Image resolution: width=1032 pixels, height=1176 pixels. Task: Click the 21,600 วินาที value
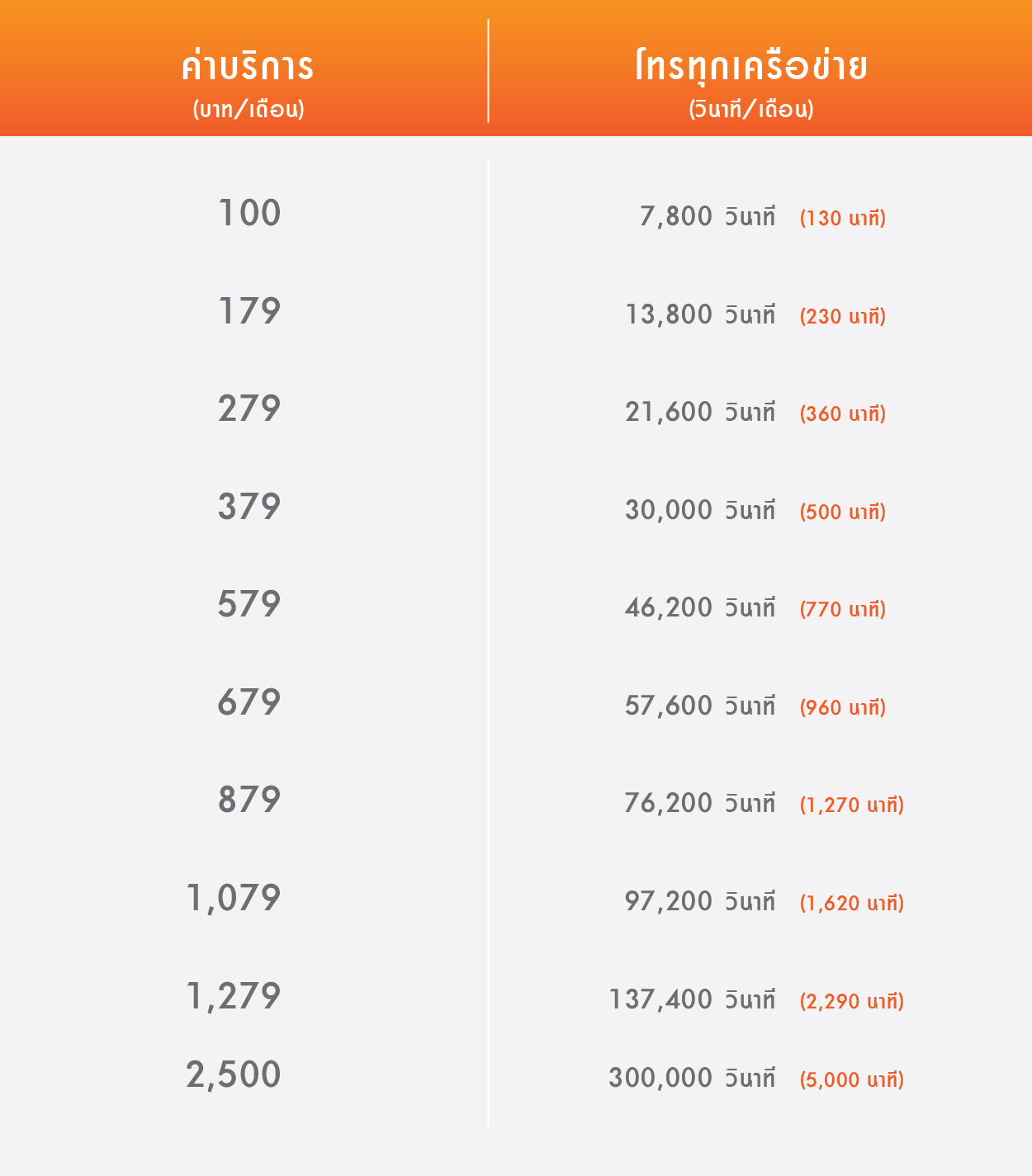pos(700,412)
